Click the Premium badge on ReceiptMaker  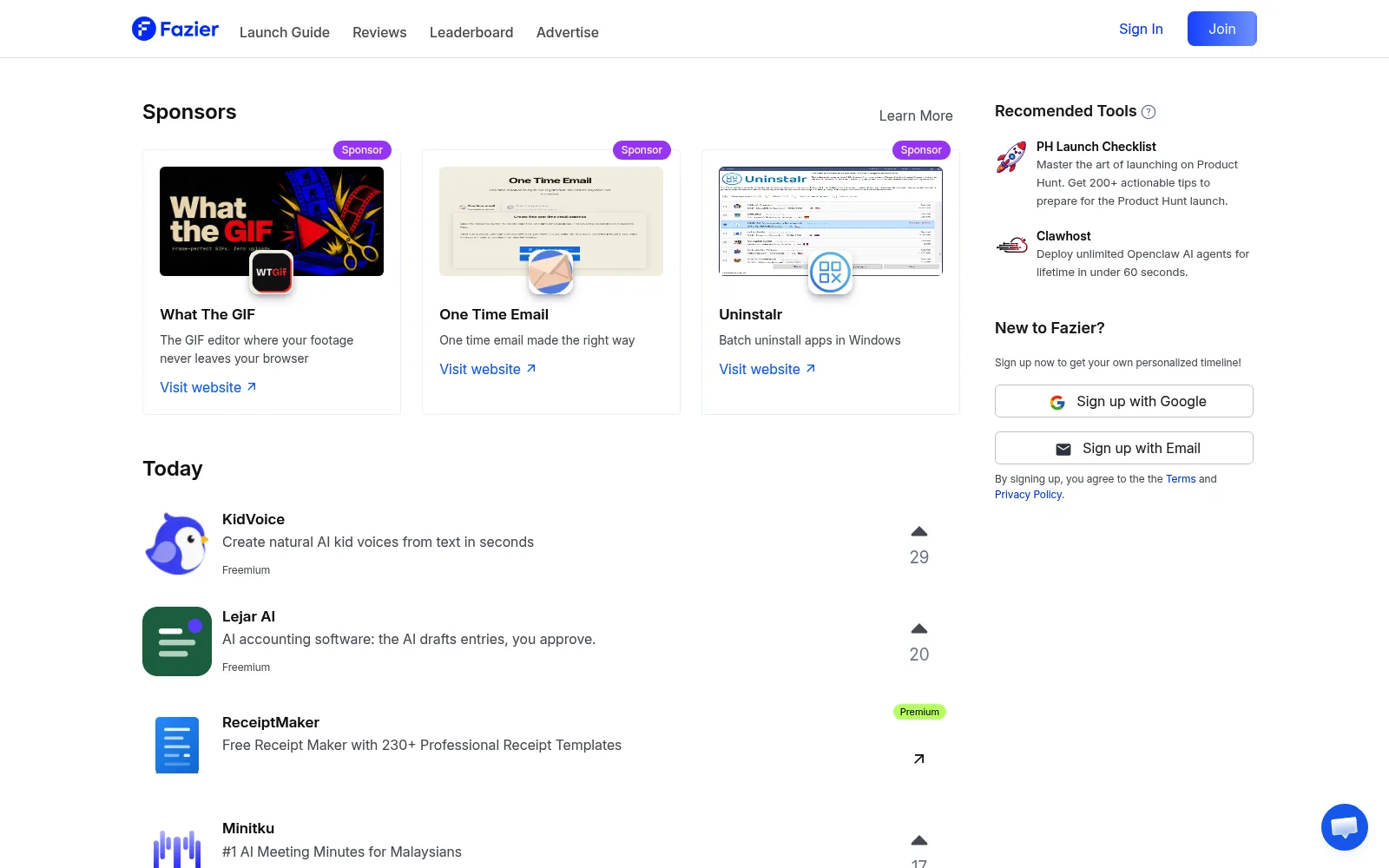919,712
